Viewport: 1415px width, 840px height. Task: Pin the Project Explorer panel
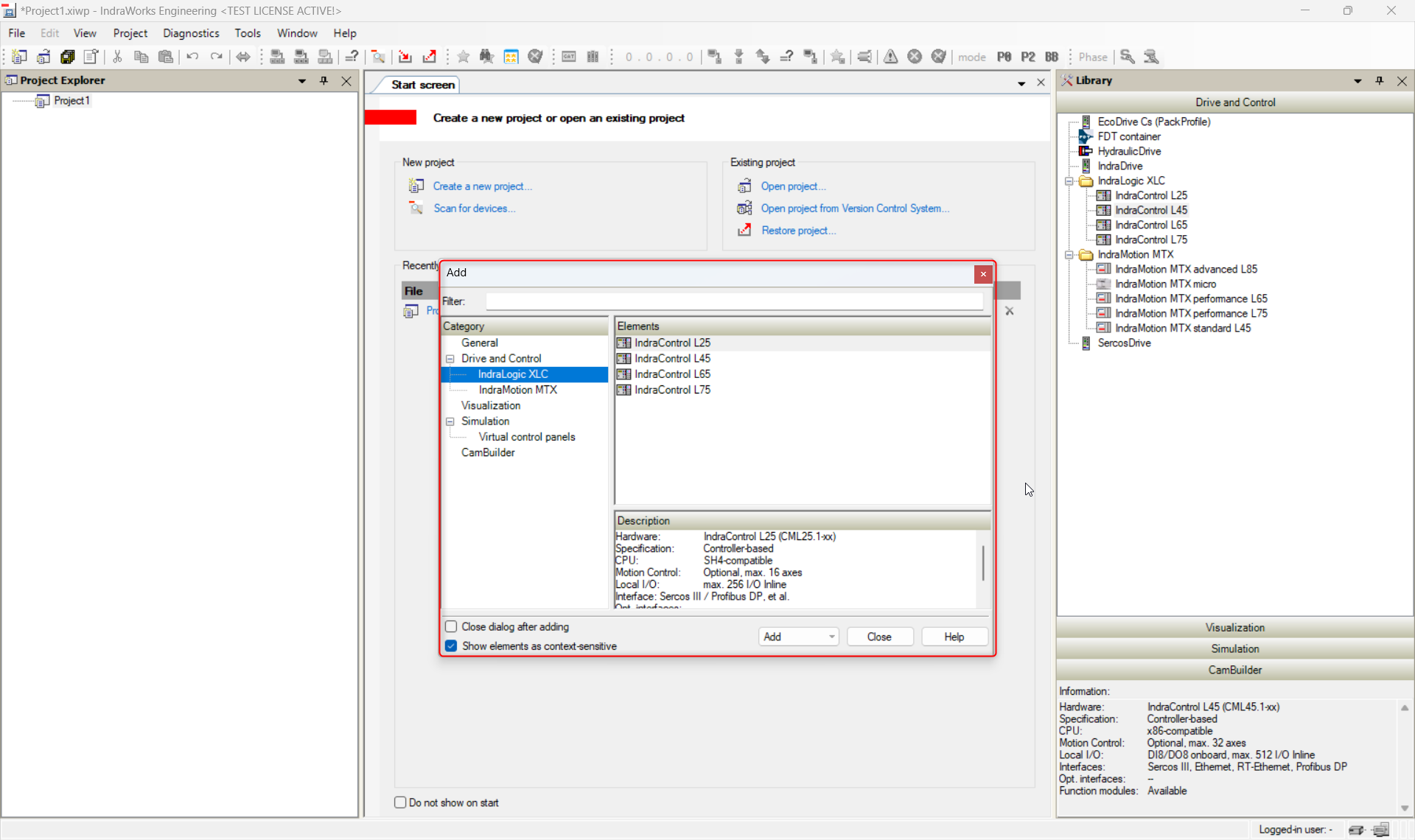click(x=324, y=80)
